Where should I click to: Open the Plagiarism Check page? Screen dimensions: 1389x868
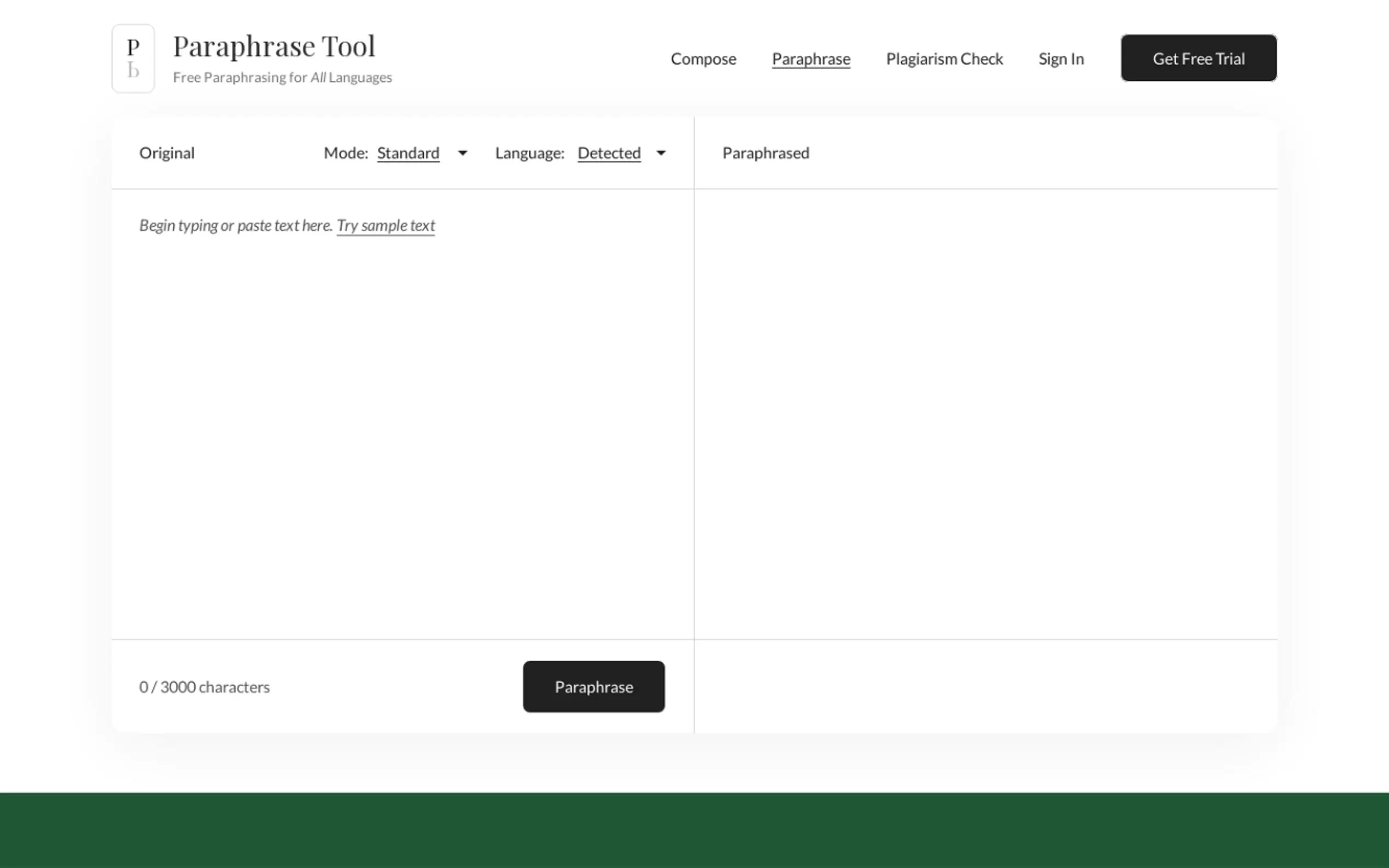click(944, 59)
